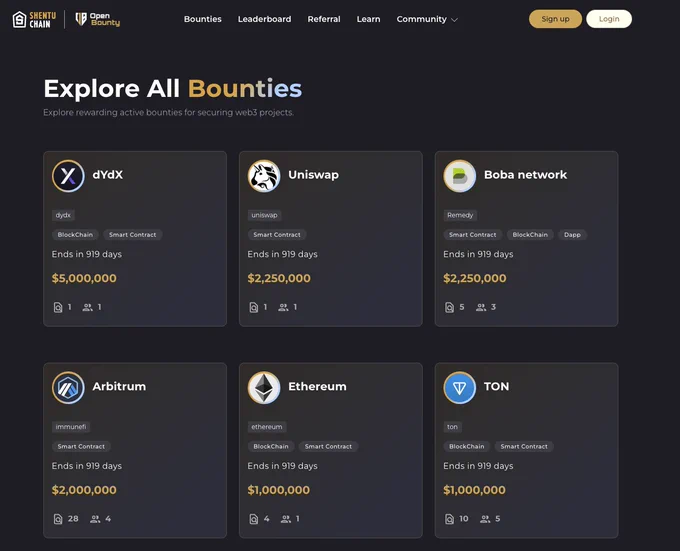
Task: Select Smart Contract tag on Arbitrum card
Action: click(x=82, y=446)
